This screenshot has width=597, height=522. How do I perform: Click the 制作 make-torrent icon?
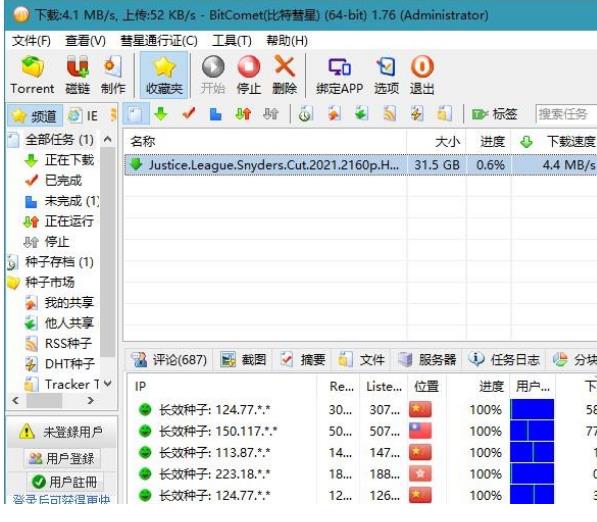coord(113,75)
